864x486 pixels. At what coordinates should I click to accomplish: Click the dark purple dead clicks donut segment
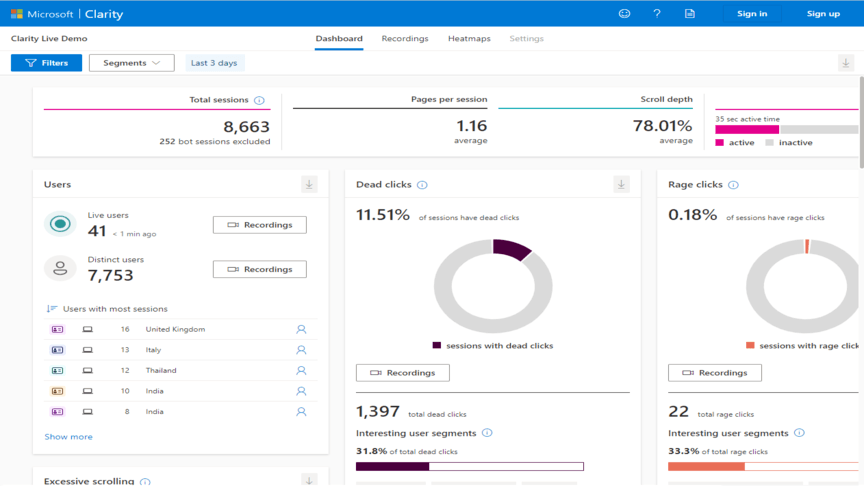coord(511,249)
